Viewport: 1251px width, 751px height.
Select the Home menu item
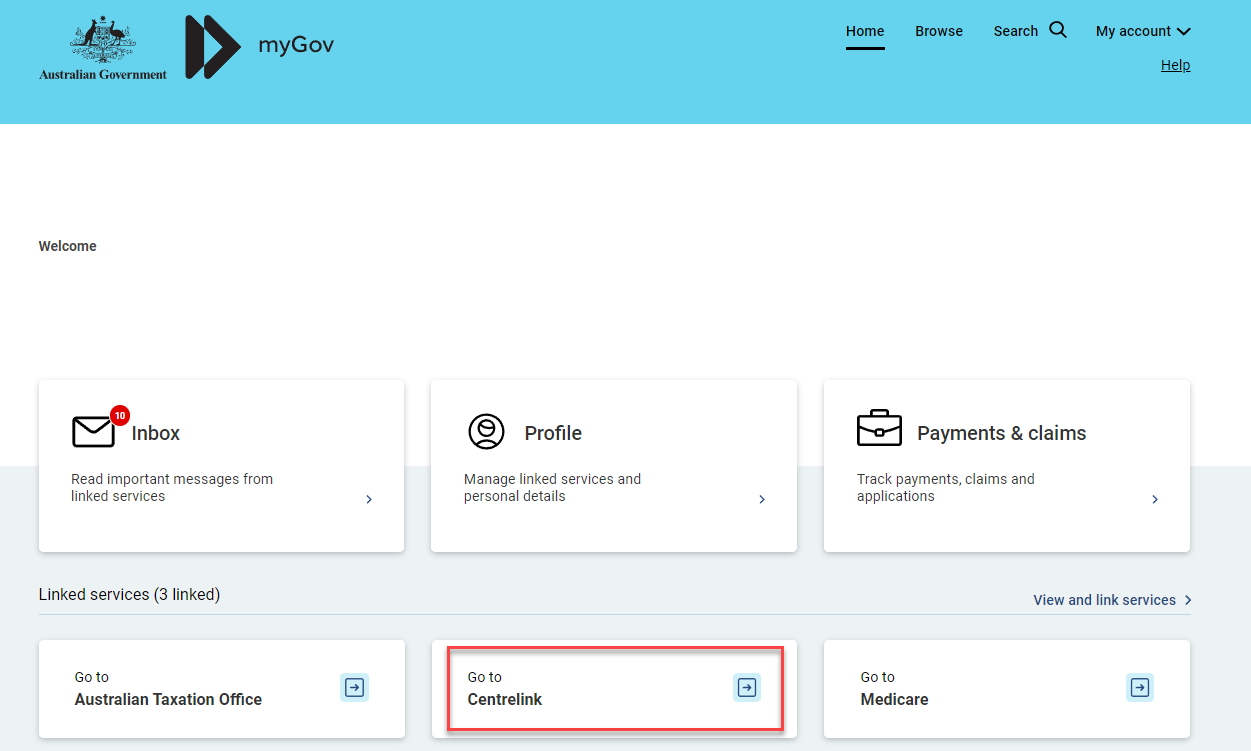[x=864, y=31]
